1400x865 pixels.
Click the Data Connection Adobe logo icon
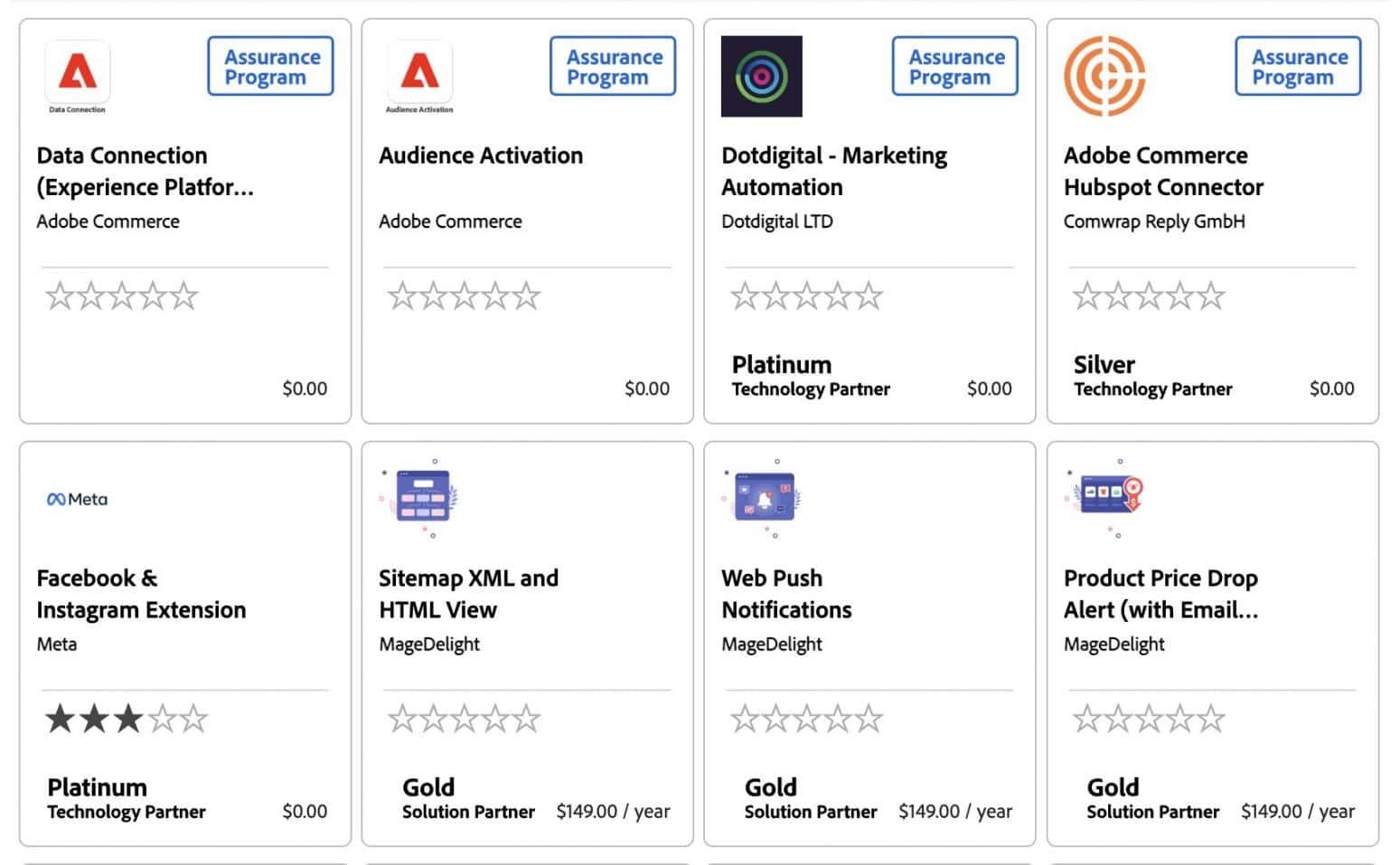tap(78, 74)
